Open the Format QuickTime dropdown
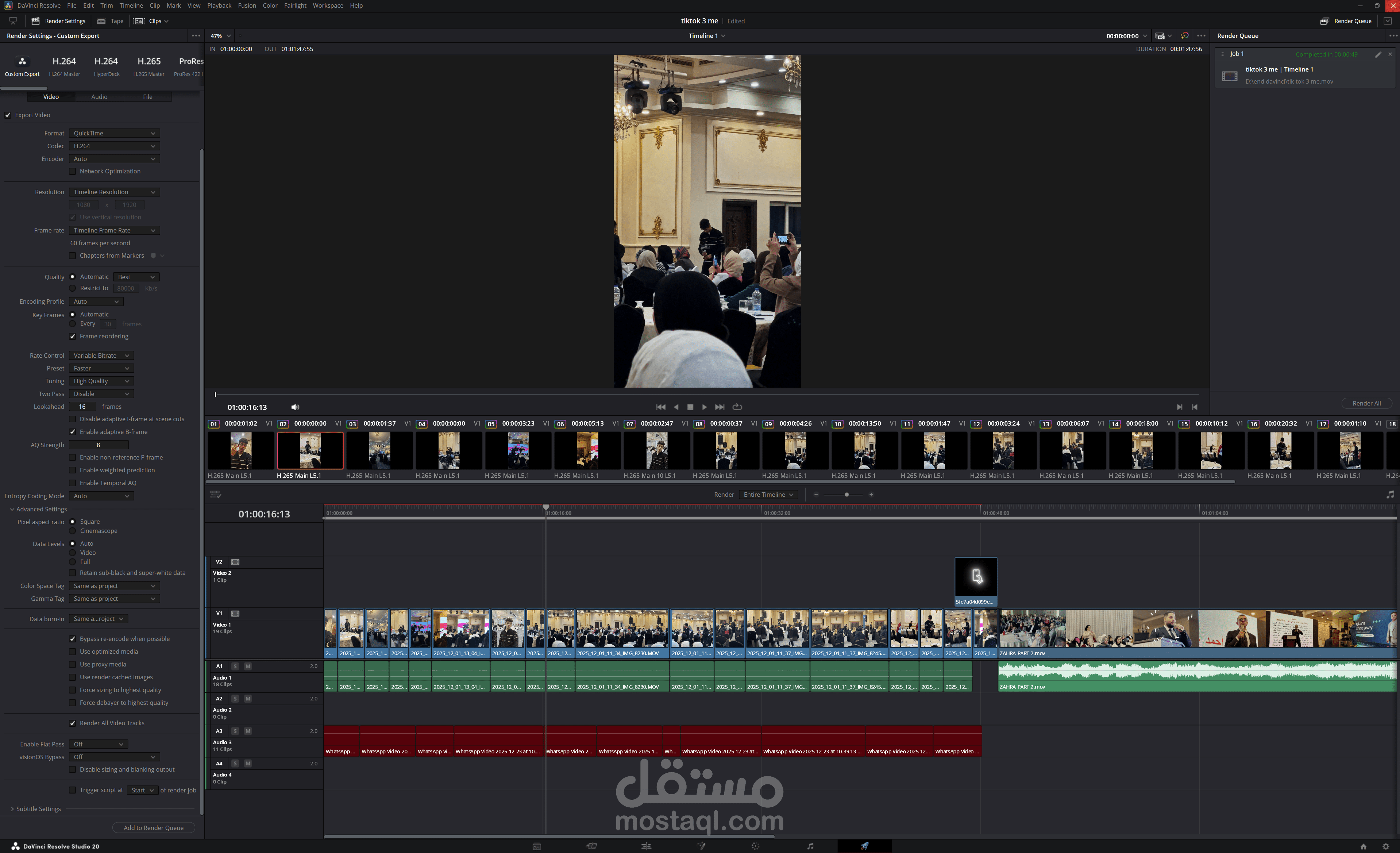Image resolution: width=1400 pixels, height=853 pixels. tap(114, 133)
